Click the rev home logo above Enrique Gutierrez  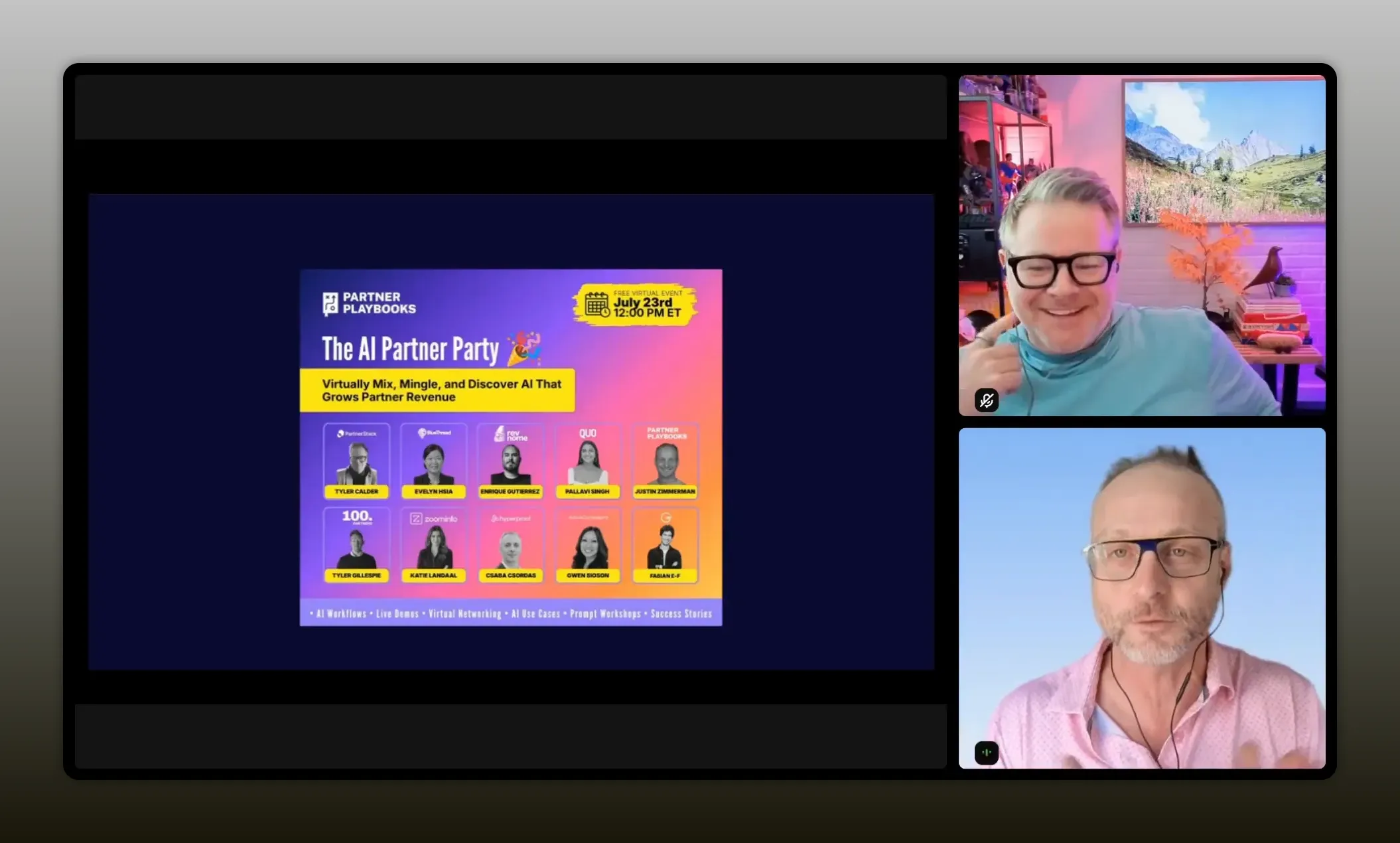click(x=511, y=434)
